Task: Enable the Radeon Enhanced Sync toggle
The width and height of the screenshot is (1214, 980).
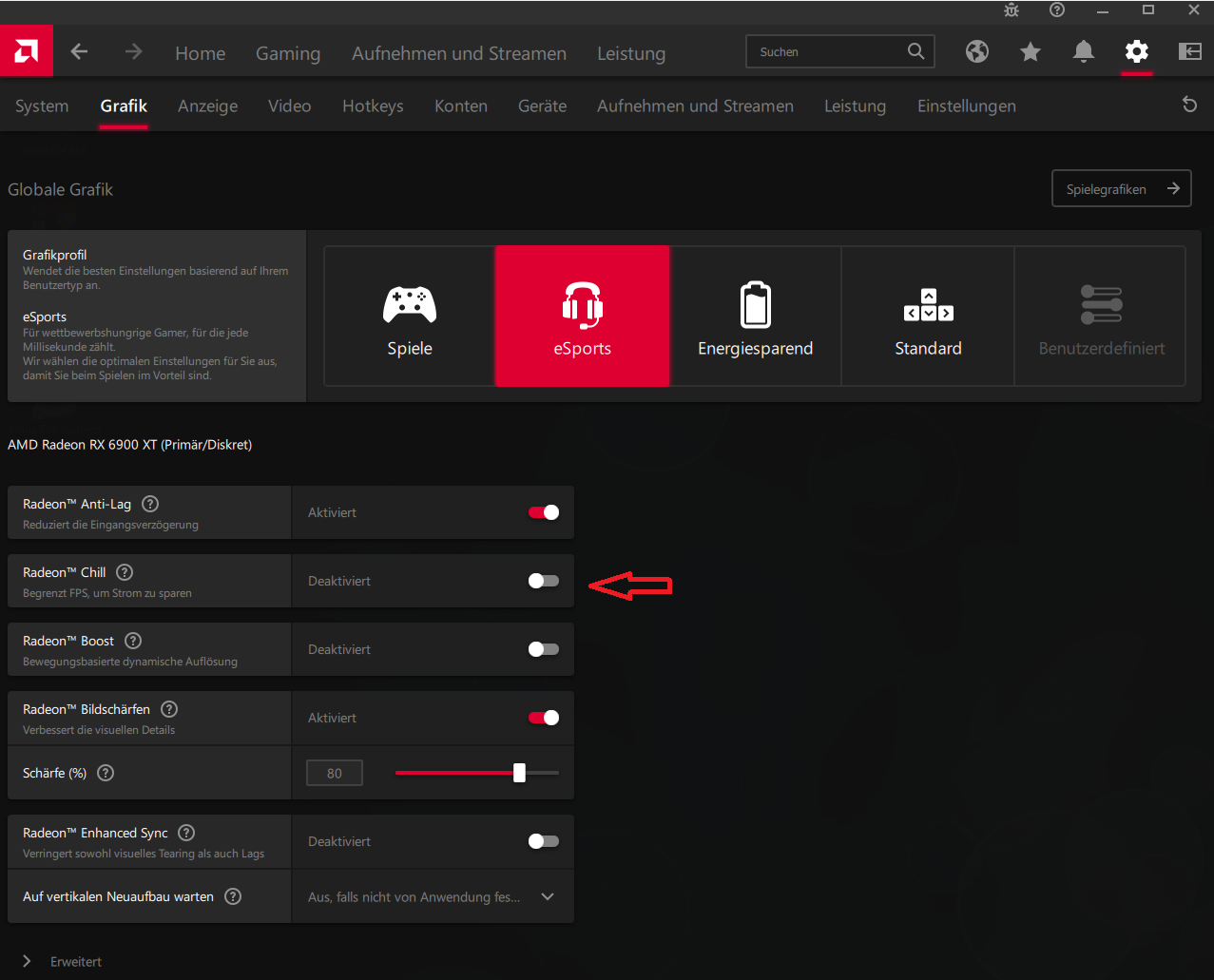Action: point(544,841)
